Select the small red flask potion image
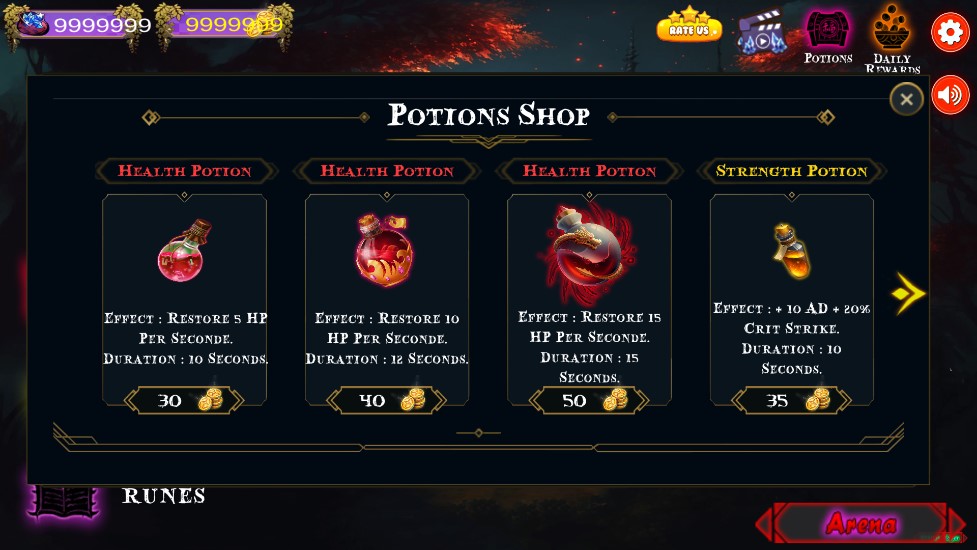Image resolution: width=977 pixels, height=550 pixels. pos(184,251)
